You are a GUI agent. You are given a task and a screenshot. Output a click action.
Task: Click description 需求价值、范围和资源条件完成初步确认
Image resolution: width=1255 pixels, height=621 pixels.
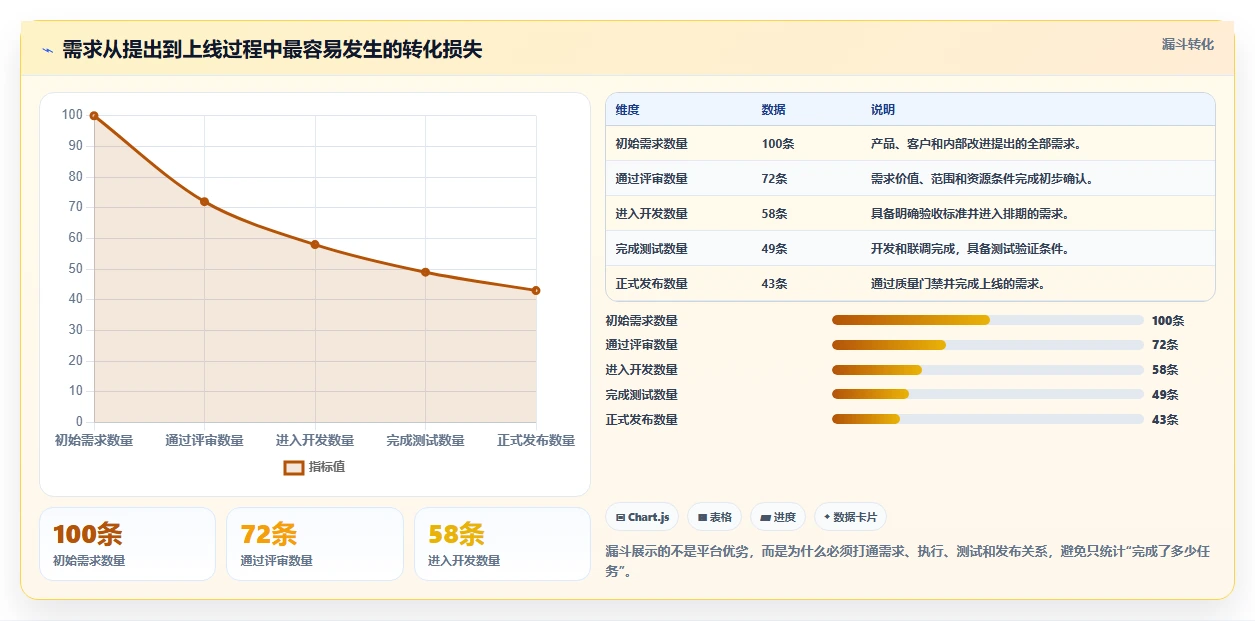(x=982, y=179)
